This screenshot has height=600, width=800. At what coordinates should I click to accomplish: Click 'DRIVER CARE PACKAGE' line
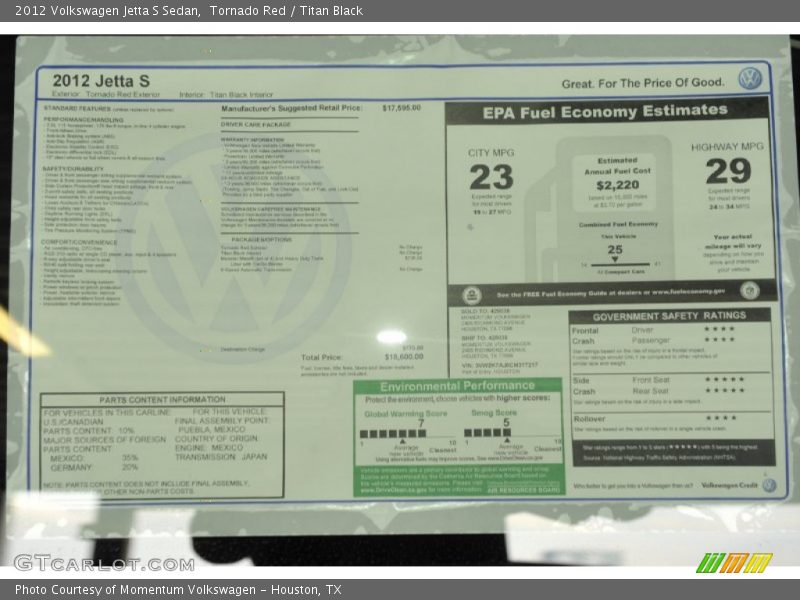tap(256, 124)
